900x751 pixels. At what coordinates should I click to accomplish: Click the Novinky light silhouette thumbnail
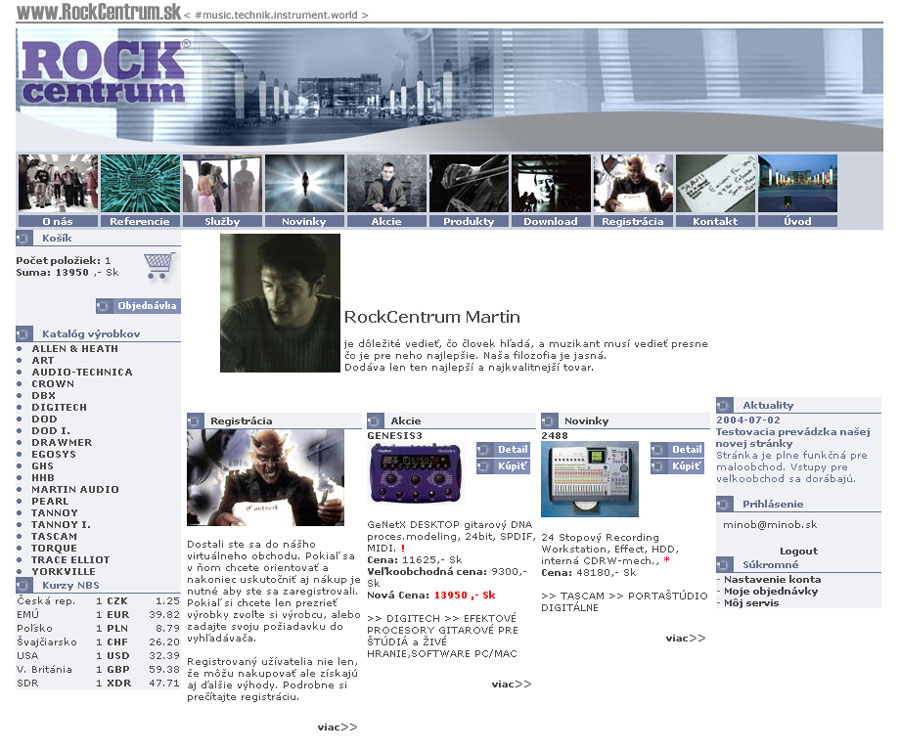[304, 183]
